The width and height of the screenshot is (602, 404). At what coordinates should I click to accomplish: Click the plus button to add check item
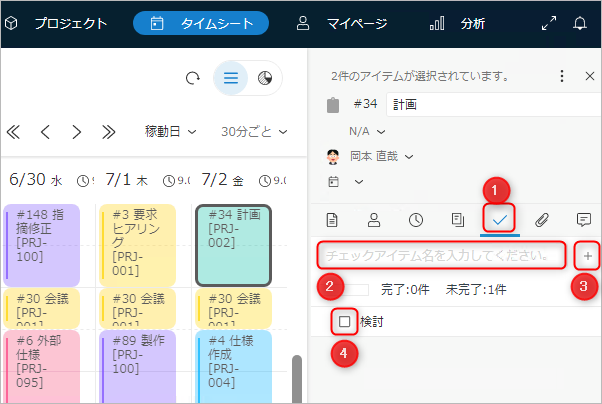[x=588, y=256]
